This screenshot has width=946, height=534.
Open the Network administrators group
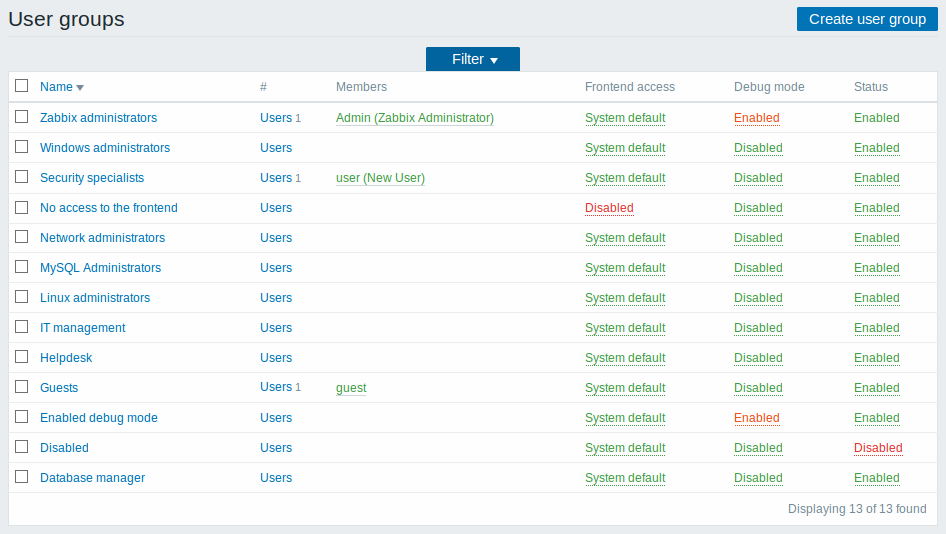(102, 238)
